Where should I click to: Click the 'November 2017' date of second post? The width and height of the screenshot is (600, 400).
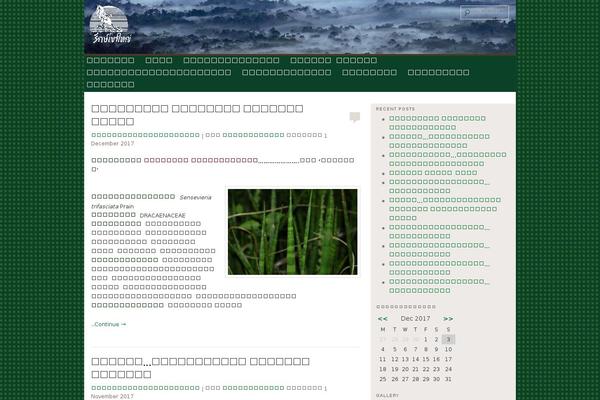pos(112,397)
